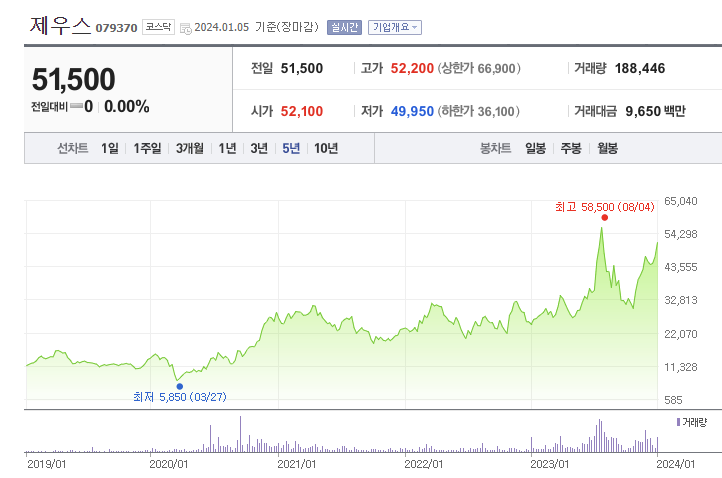Viewport: 722px width, 478px height.
Task: Click the 2023/01 x-axis label
Action: click(x=549, y=464)
